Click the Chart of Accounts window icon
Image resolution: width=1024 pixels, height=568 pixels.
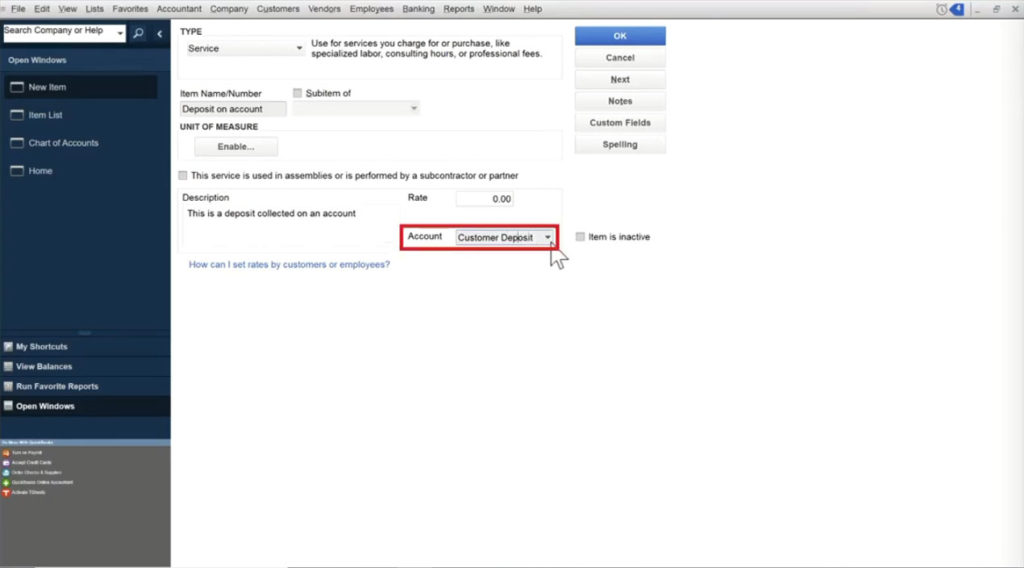tap(16, 143)
